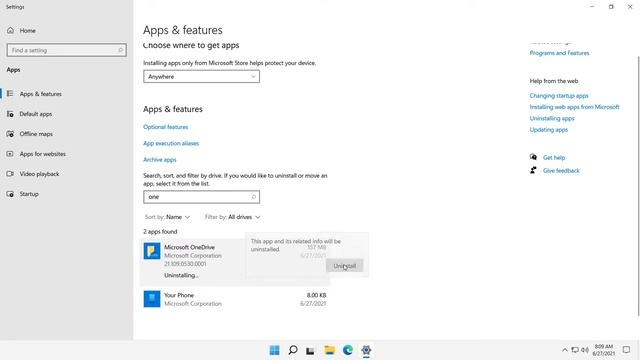Viewport: 640px width, 360px height.
Task: Open Optional features link
Action: coord(165,127)
